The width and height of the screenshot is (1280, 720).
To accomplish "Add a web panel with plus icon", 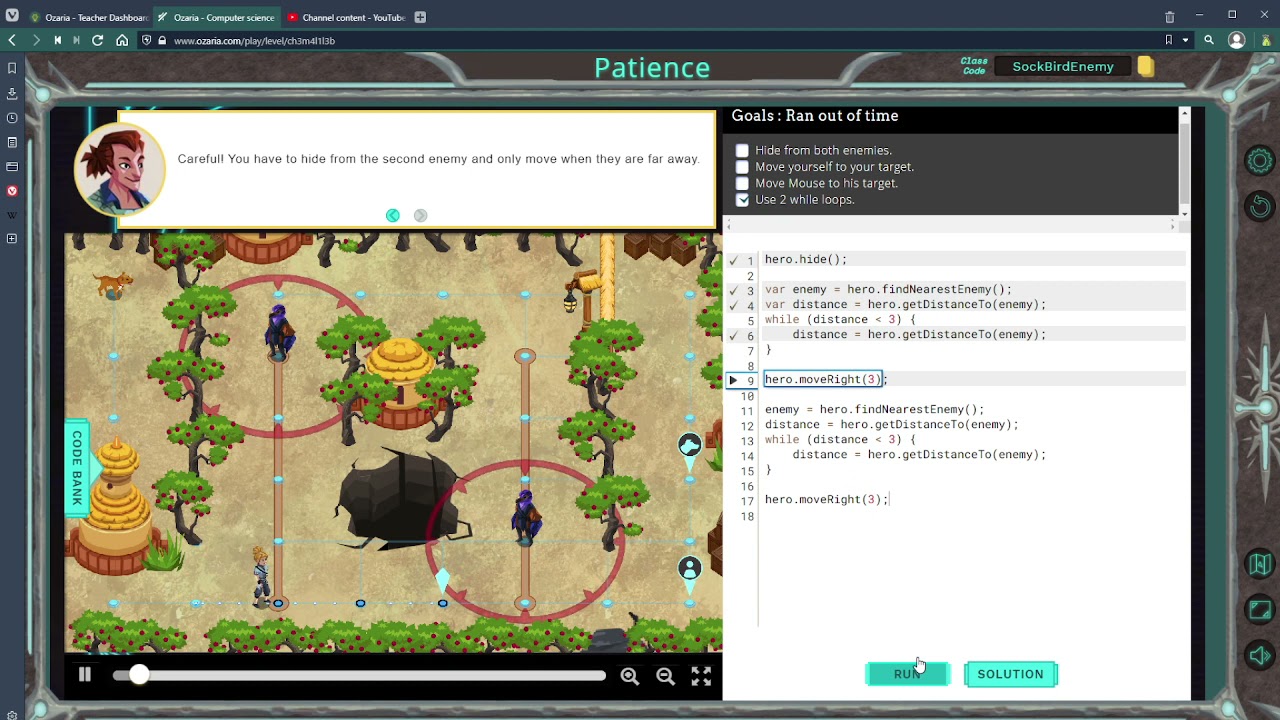I will (x=12, y=239).
